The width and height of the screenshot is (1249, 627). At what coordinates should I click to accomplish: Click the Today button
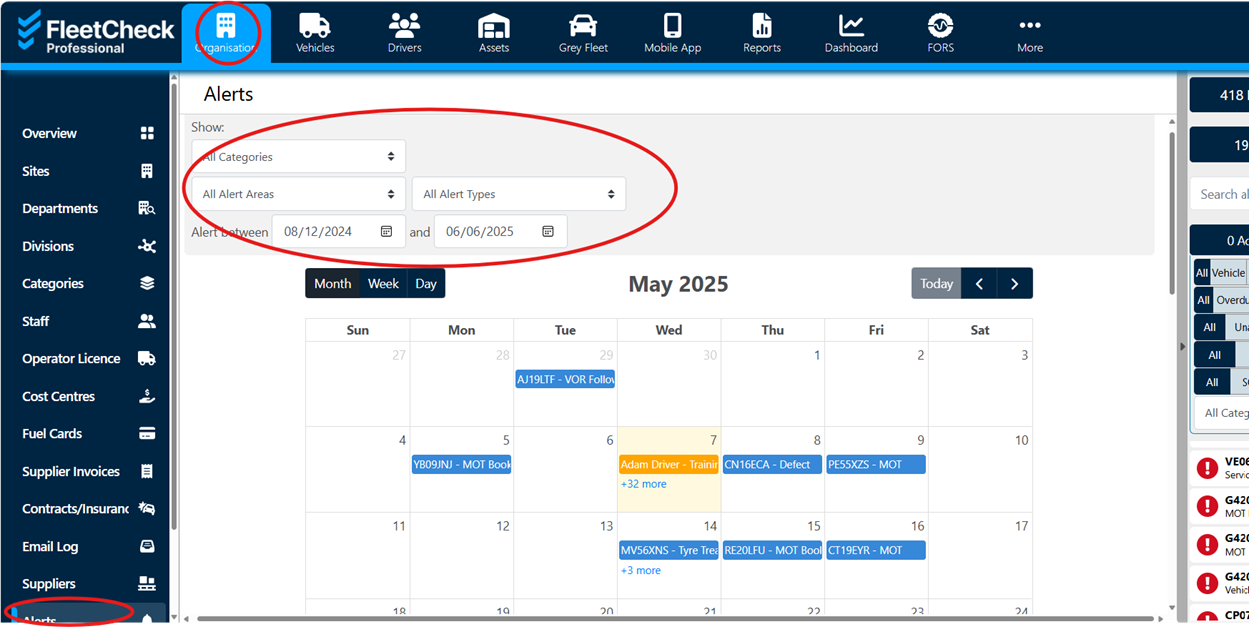pos(936,284)
